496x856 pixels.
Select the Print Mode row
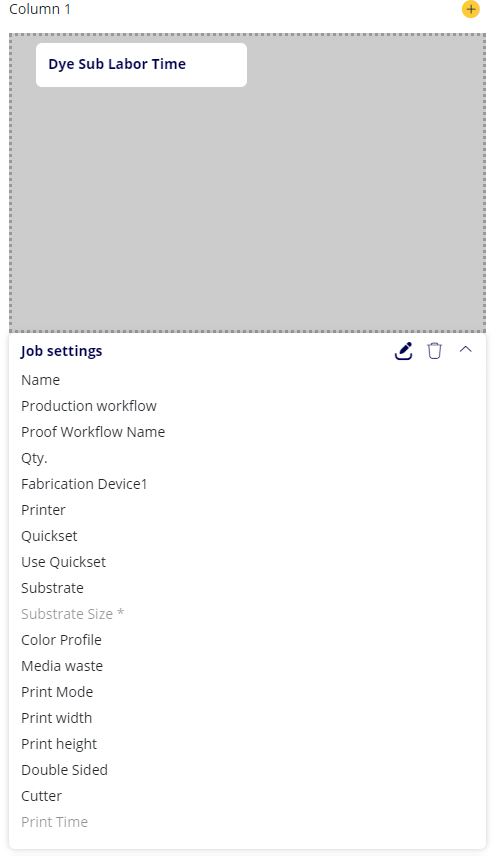point(57,692)
